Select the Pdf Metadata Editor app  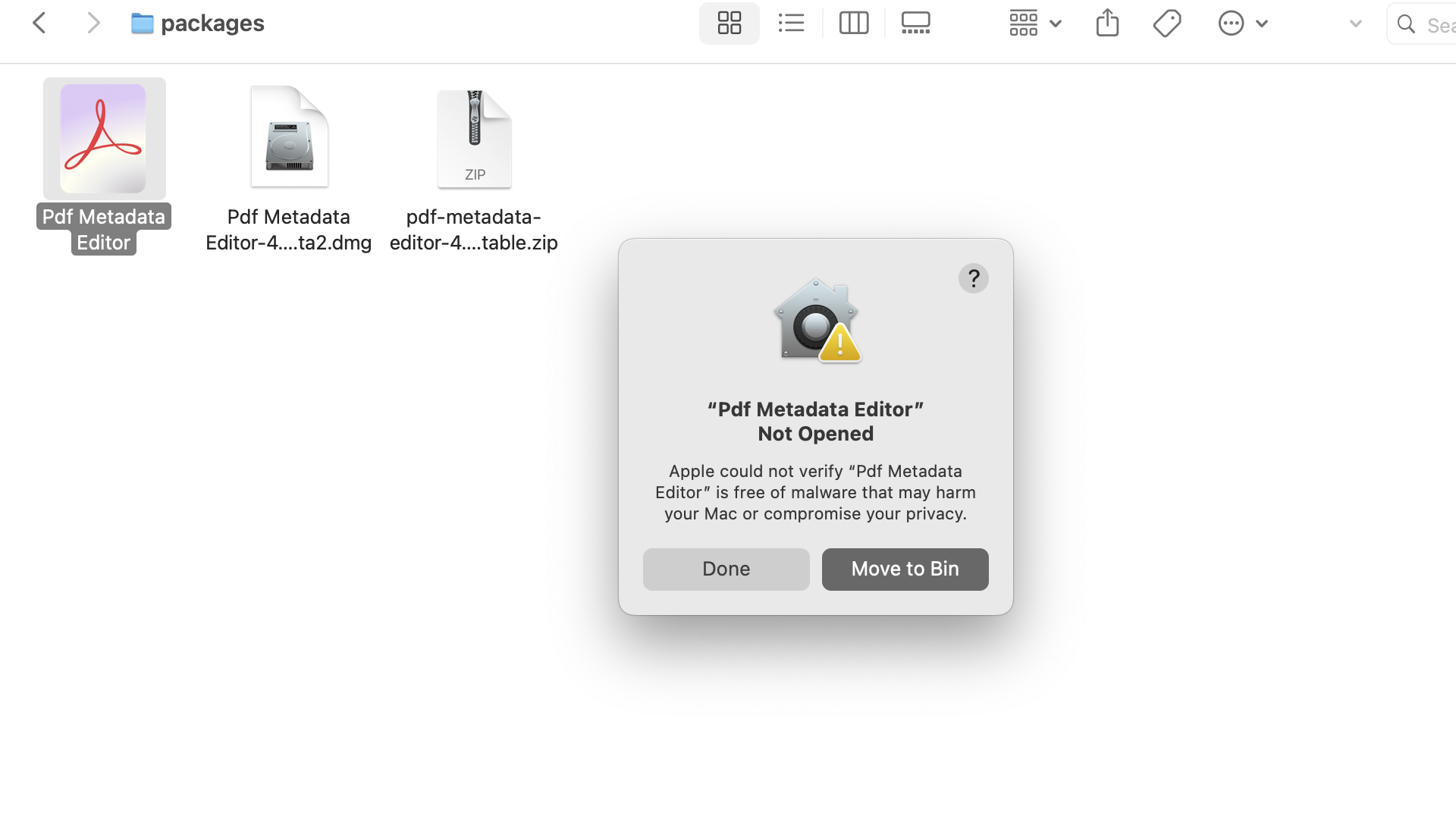(x=104, y=140)
